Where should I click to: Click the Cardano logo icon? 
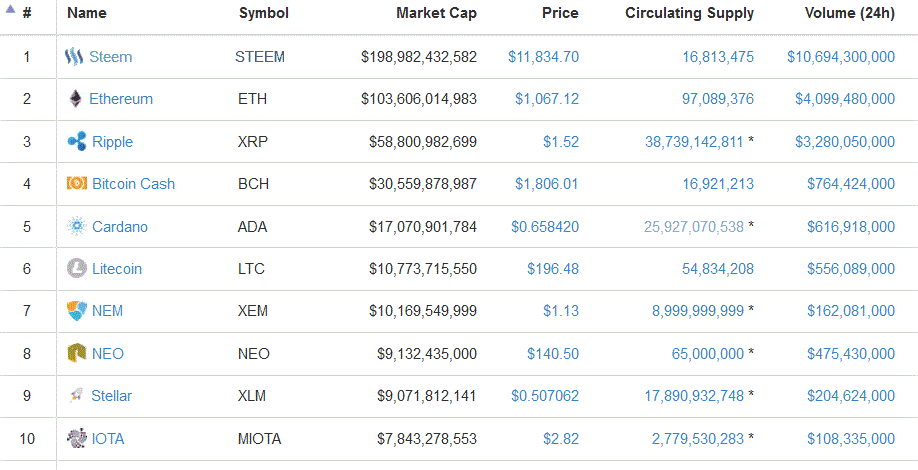click(x=77, y=226)
